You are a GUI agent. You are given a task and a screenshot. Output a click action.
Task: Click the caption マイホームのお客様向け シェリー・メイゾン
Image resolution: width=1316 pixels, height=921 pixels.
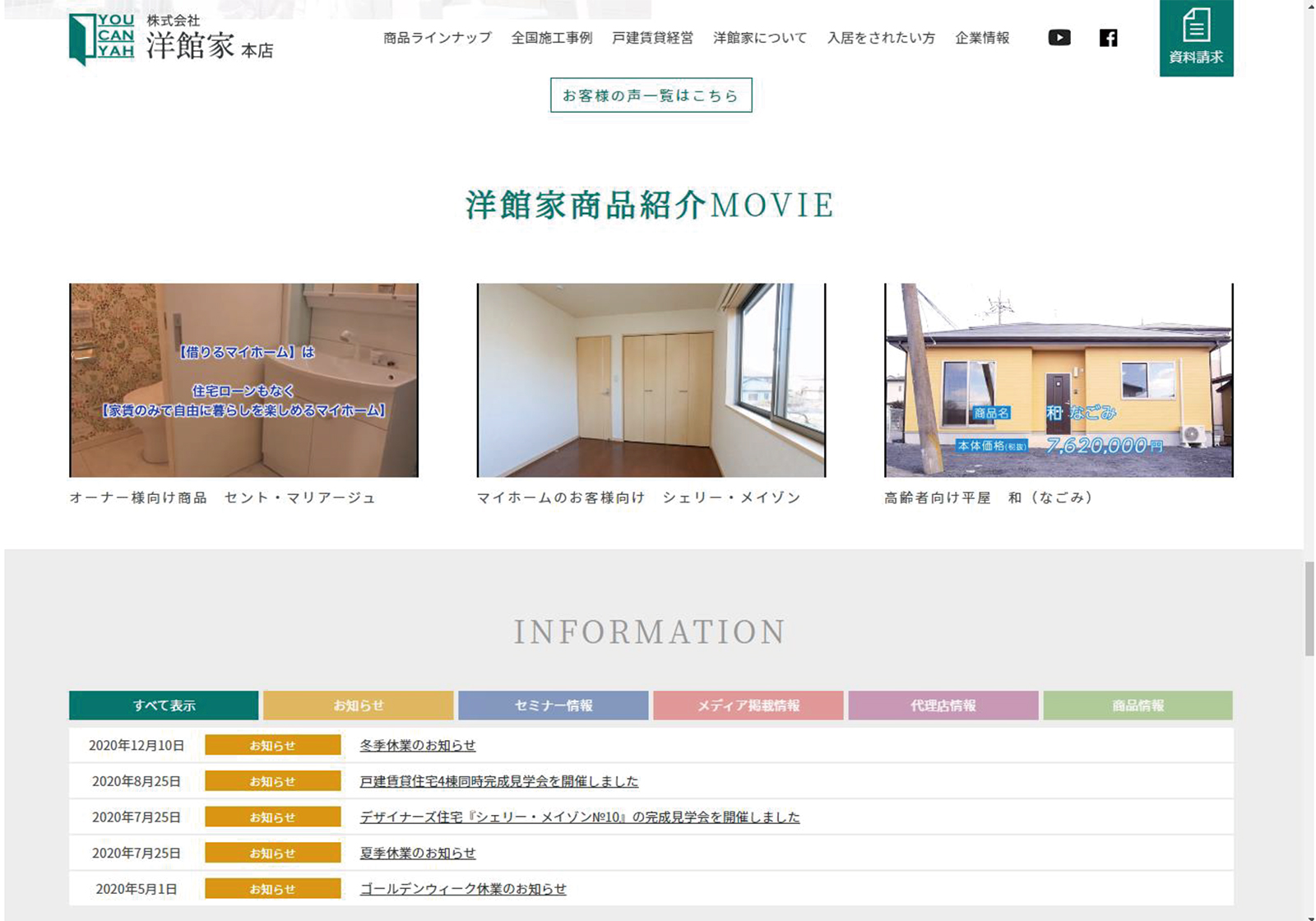(639, 498)
